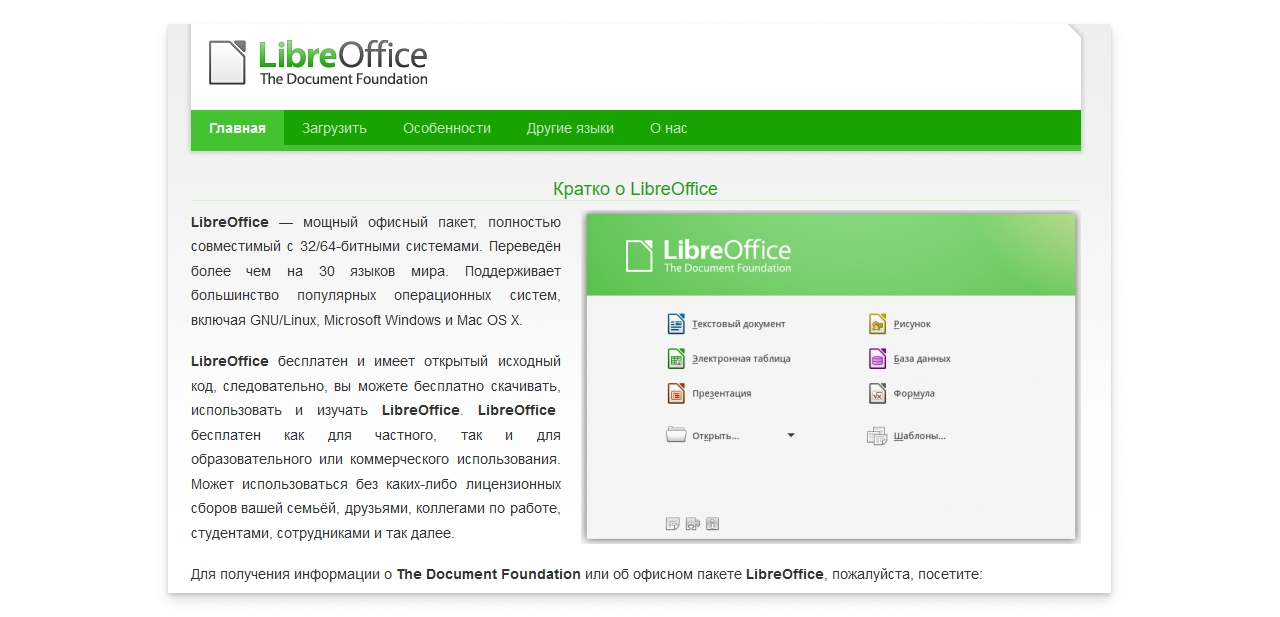Start a new presentation (Презентация)
The height and width of the screenshot is (617, 1280).
point(724,393)
